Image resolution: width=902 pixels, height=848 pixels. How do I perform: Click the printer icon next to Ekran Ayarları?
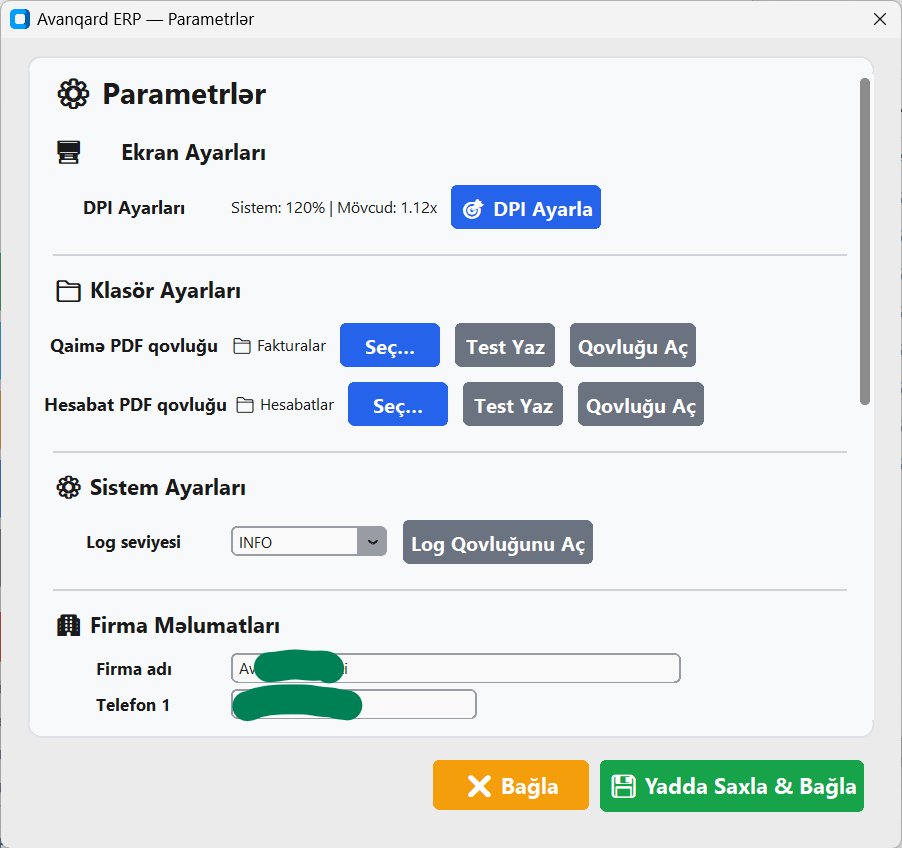click(x=68, y=152)
